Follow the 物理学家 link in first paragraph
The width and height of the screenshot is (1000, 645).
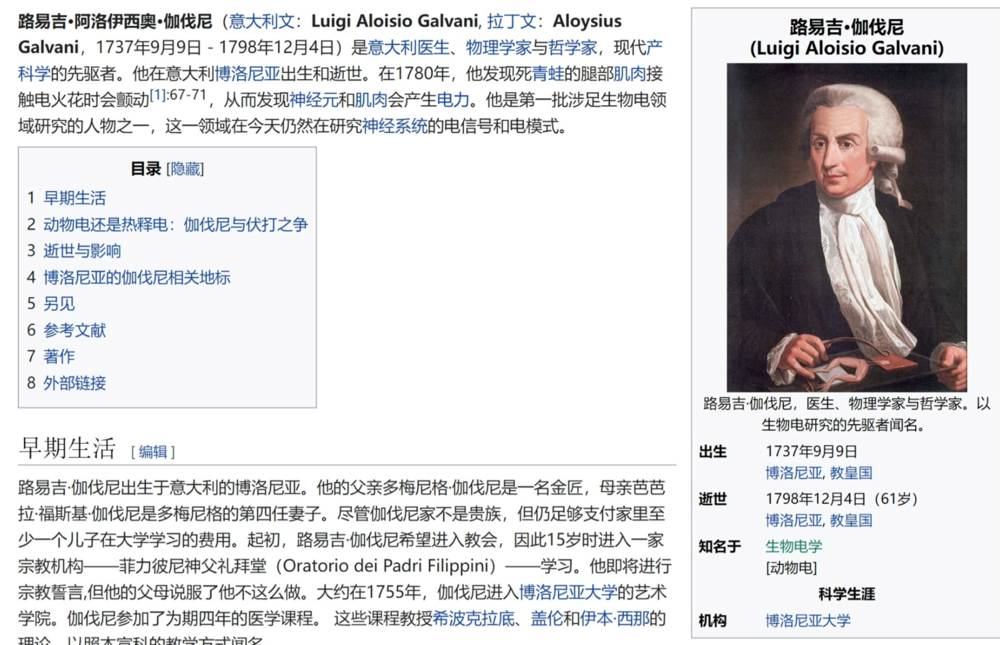[498, 47]
